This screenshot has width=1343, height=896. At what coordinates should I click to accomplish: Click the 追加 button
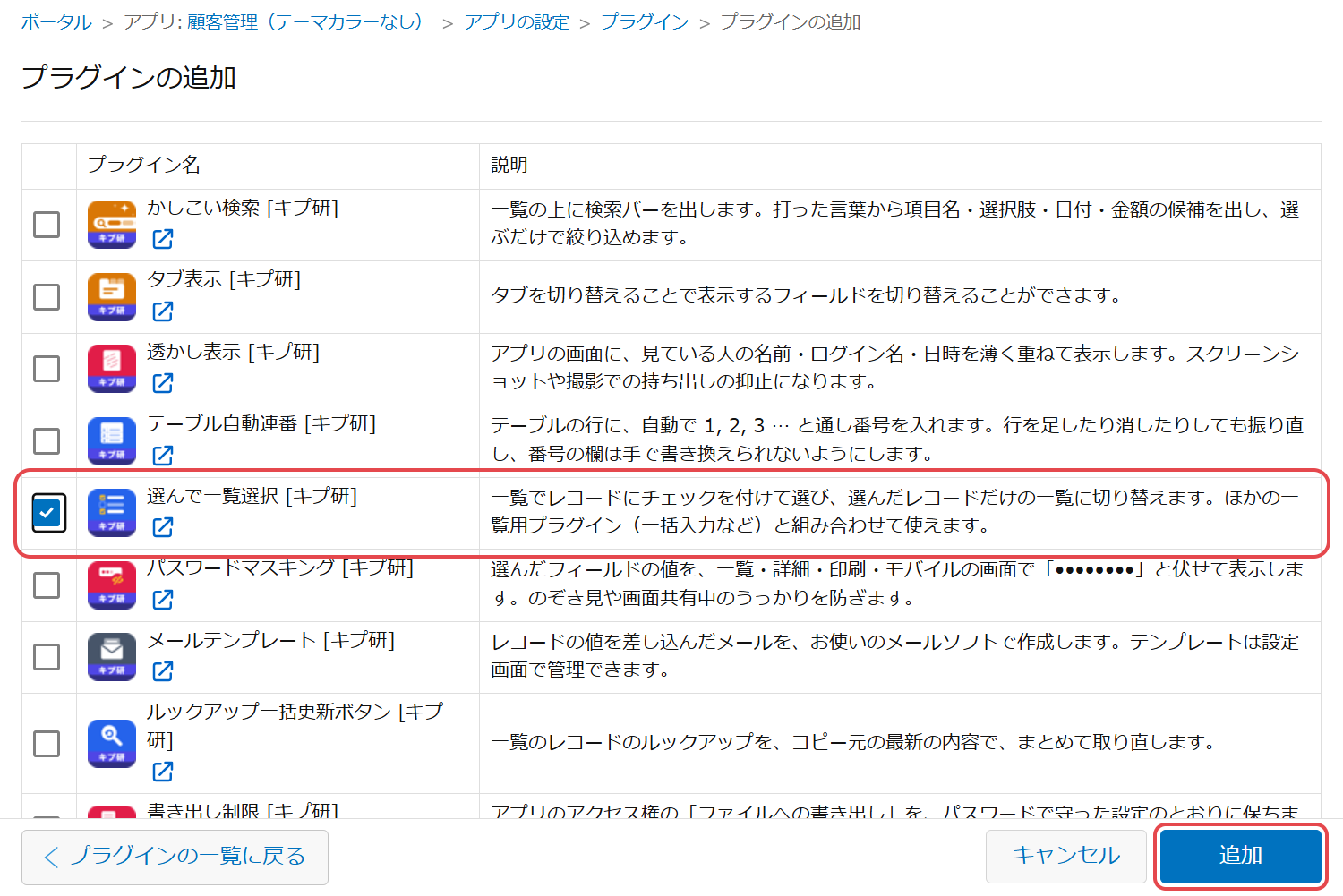[1241, 857]
